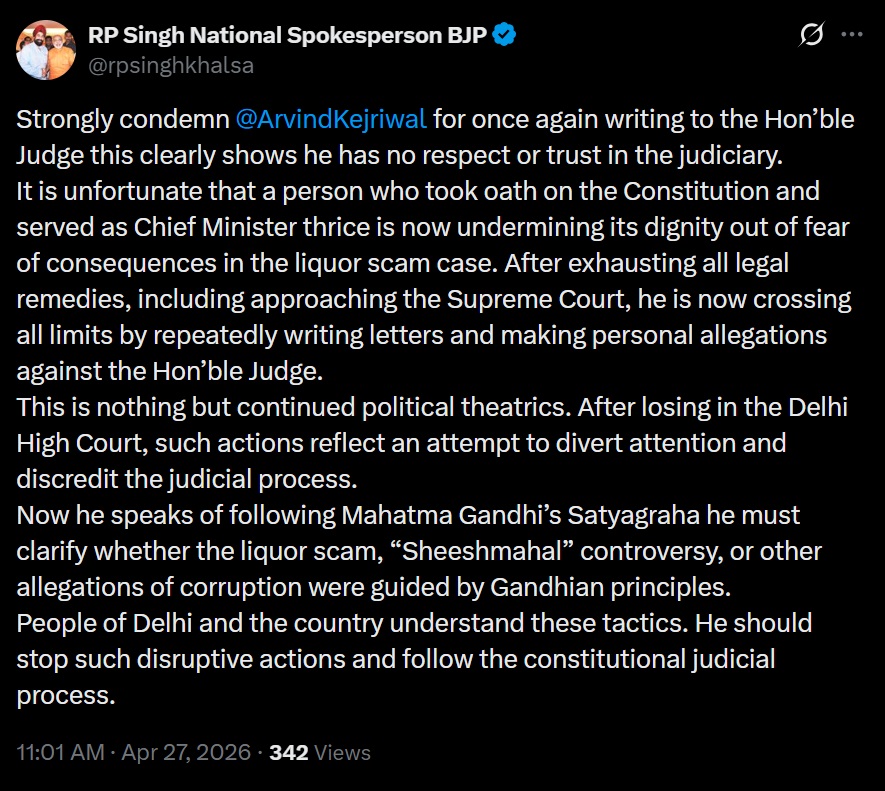Click the Apr 27, 2026 date

(186, 752)
